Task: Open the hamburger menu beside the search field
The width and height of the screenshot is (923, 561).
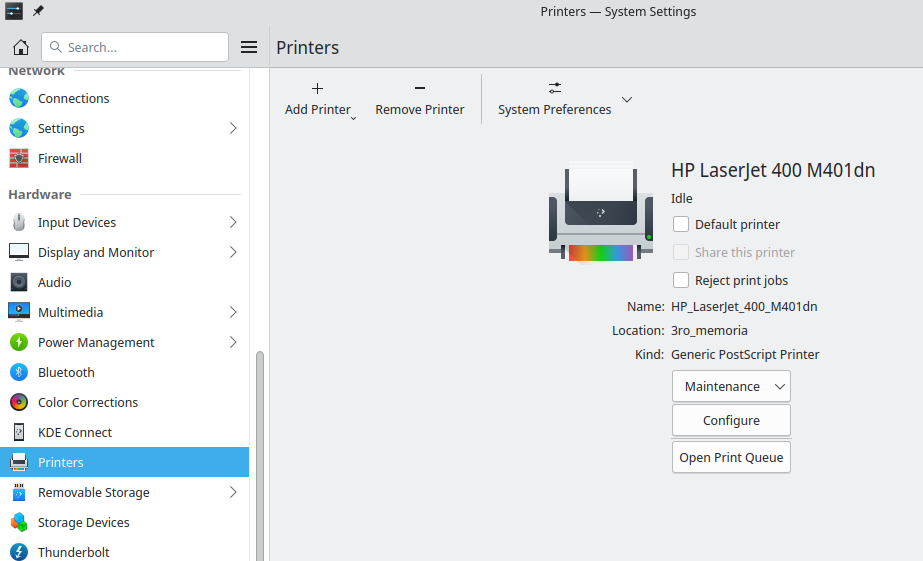Action: (249, 47)
